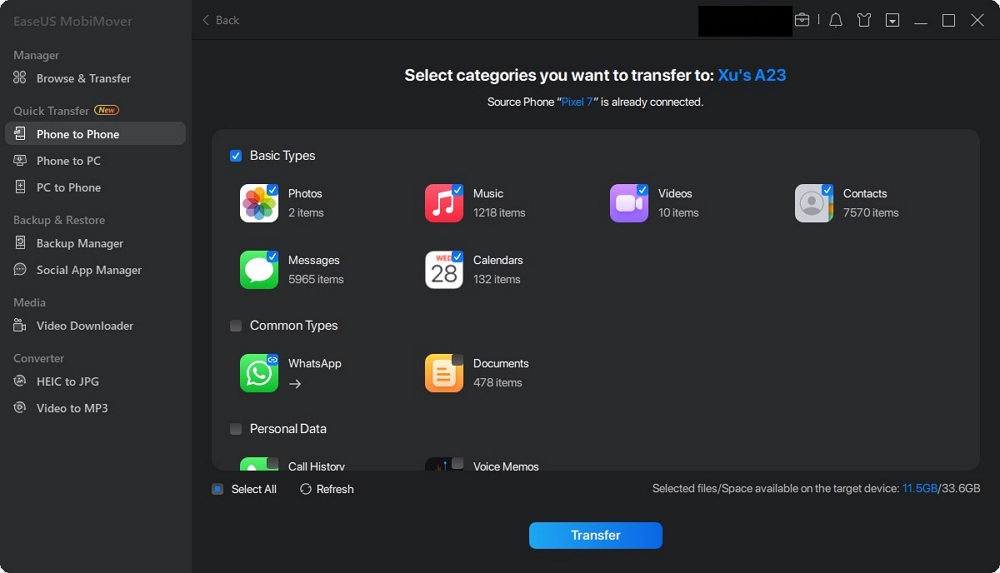This screenshot has height=573, width=1000.
Task: Click the arrow under WhatsApp
Action: 295,383
